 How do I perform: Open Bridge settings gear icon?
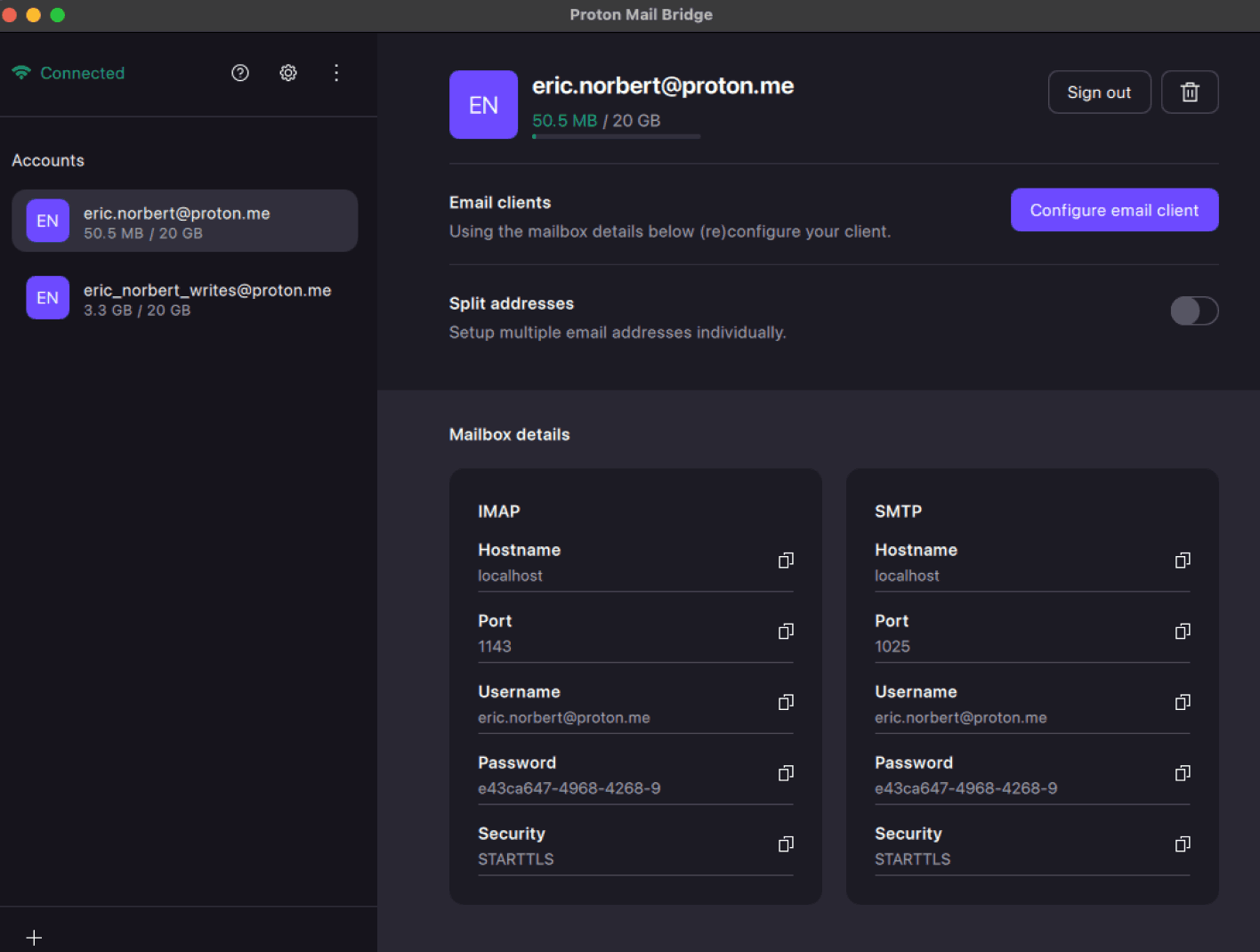click(288, 73)
